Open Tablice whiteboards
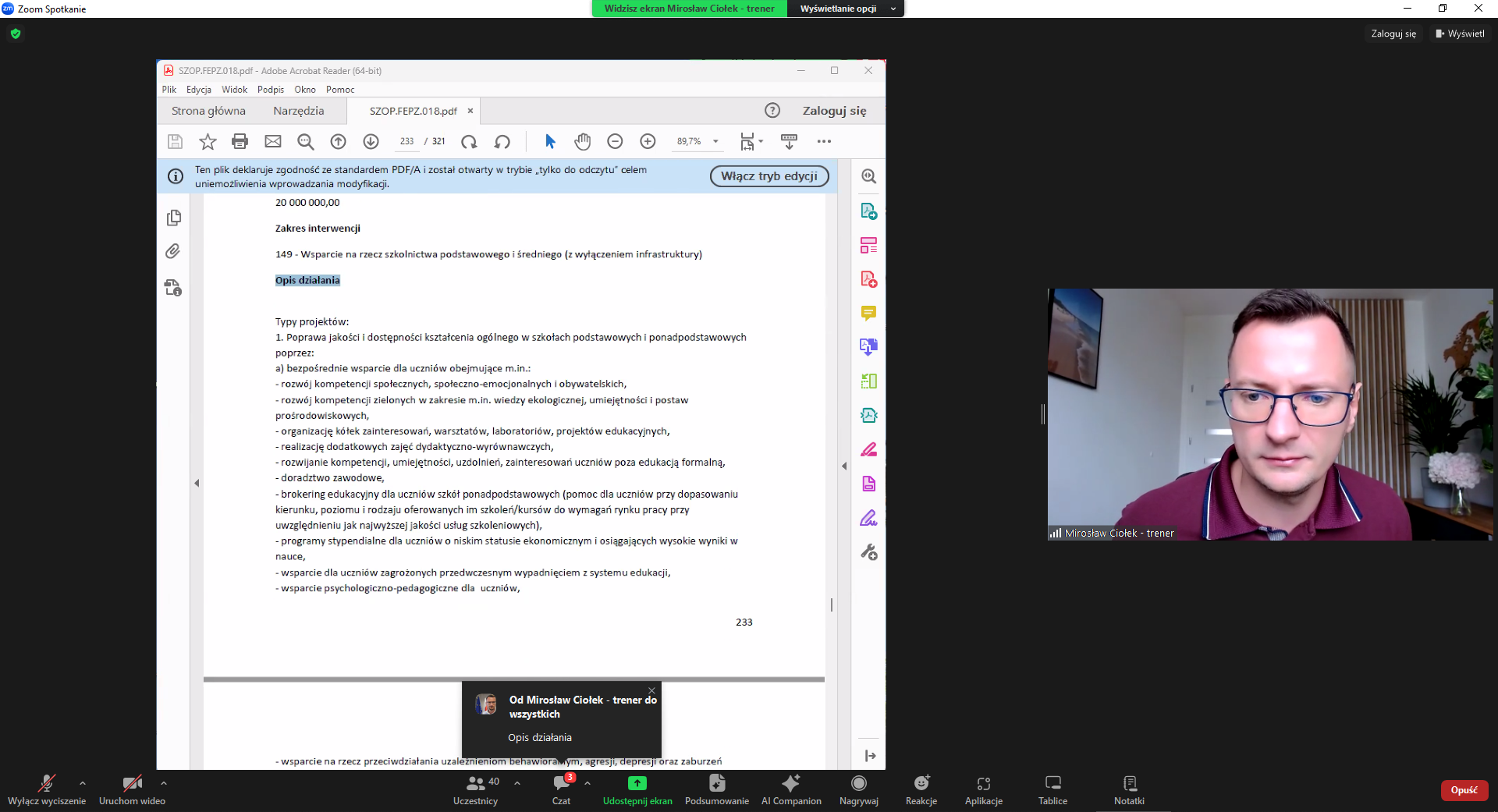This screenshot has height=812, width=1498. [x=1053, y=783]
